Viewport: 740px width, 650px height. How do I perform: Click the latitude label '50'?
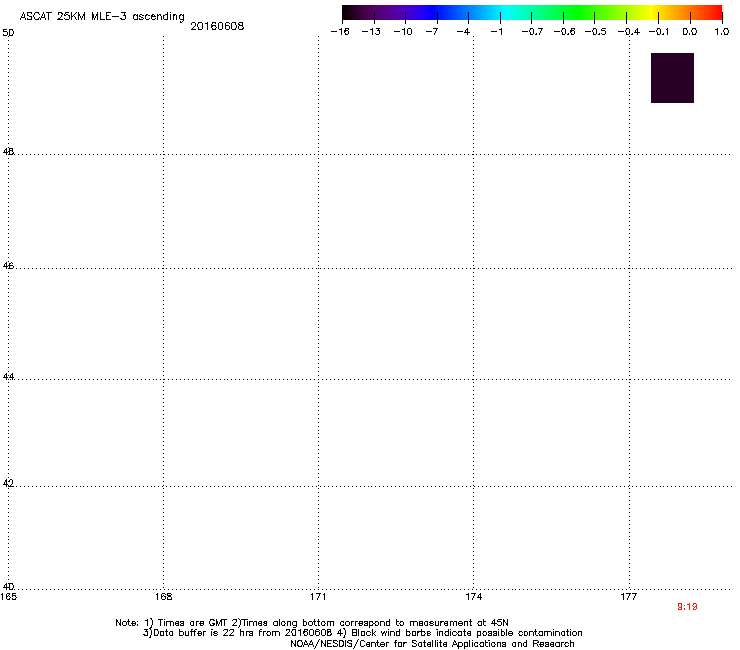point(8,33)
